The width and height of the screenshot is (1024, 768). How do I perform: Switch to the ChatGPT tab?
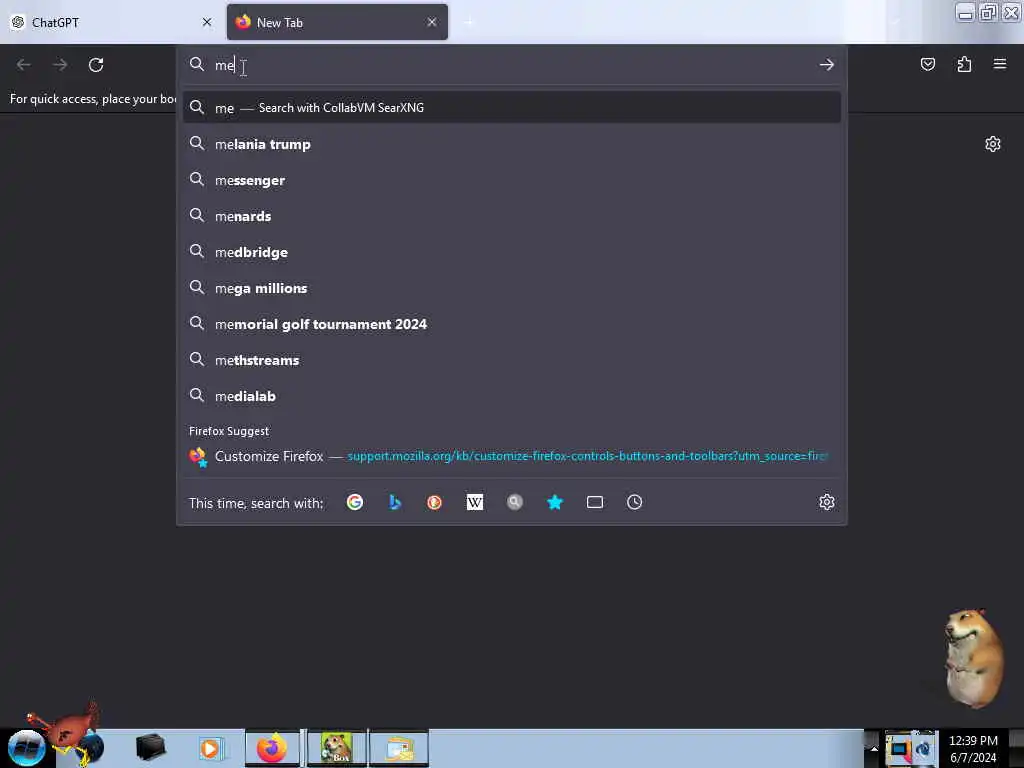(111, 22)
